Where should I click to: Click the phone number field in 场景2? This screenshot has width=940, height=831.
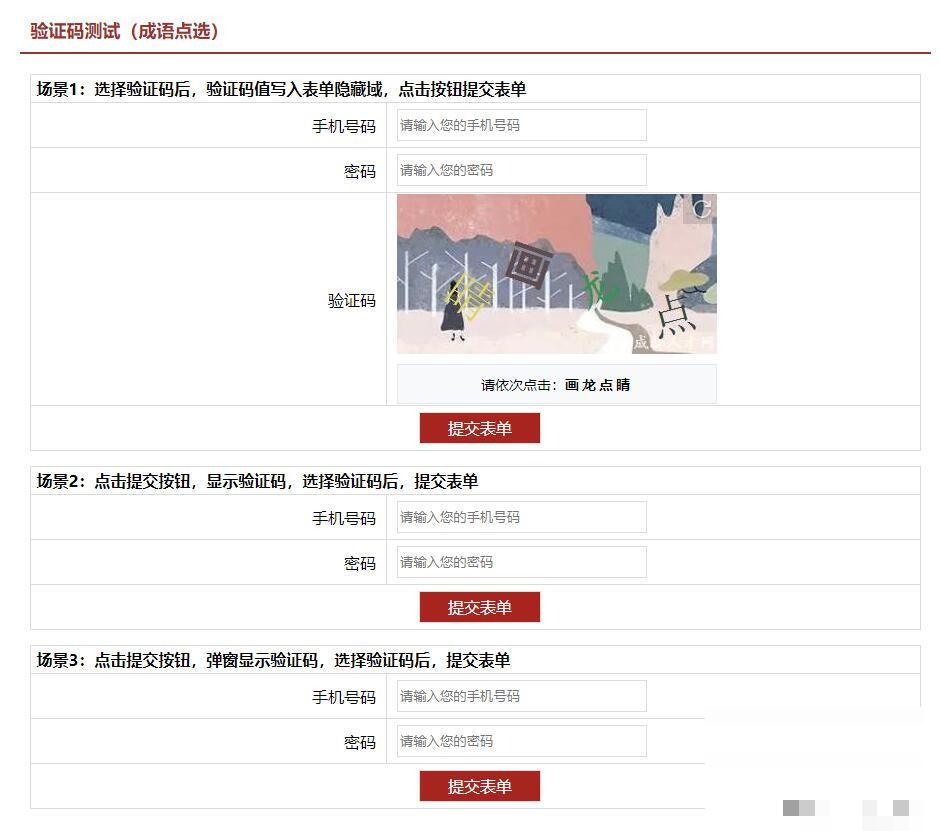pyautogui.click(x=520, y=516)
